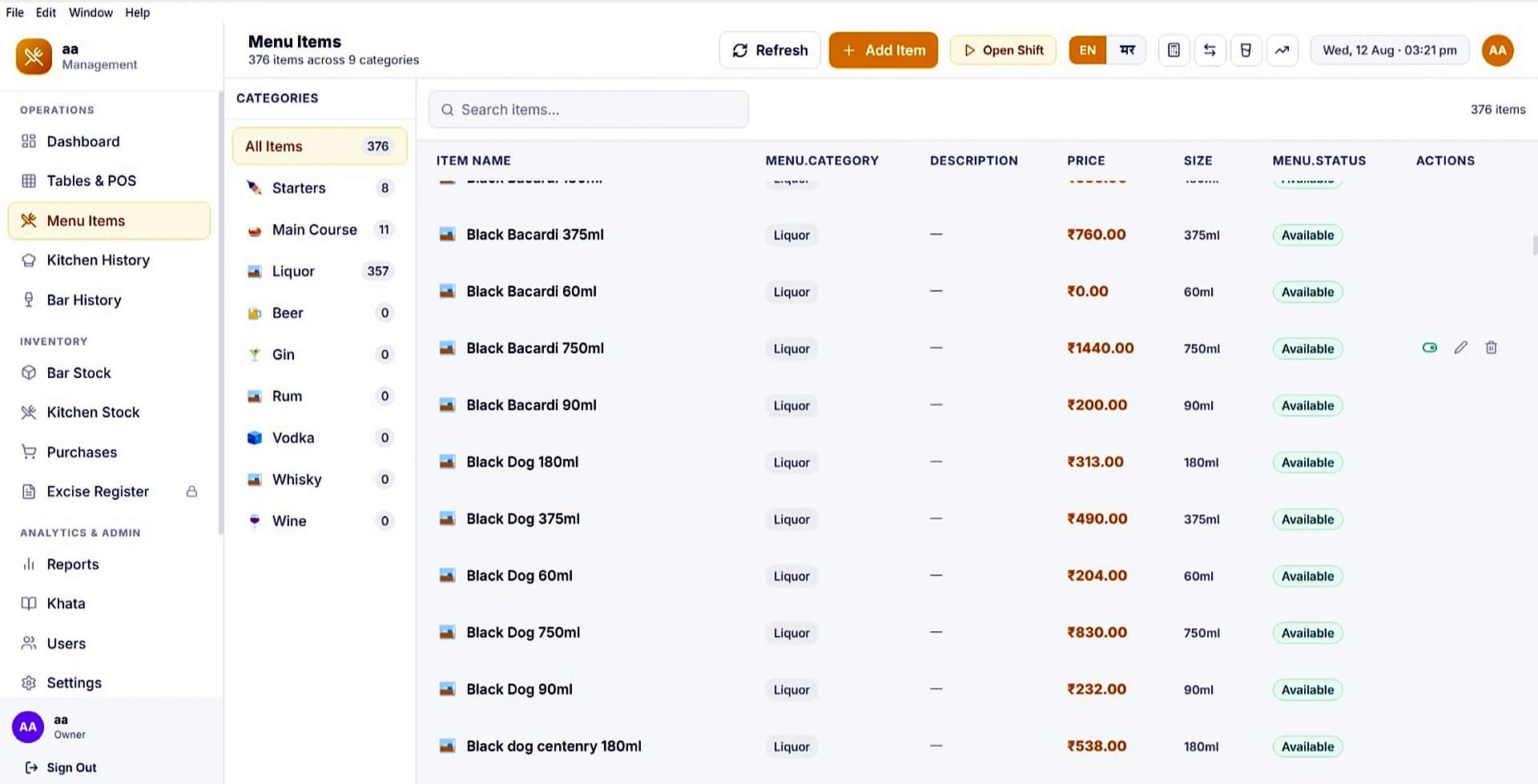Open Settings page
1538x784 pixels.
click(x=109, y=682)
